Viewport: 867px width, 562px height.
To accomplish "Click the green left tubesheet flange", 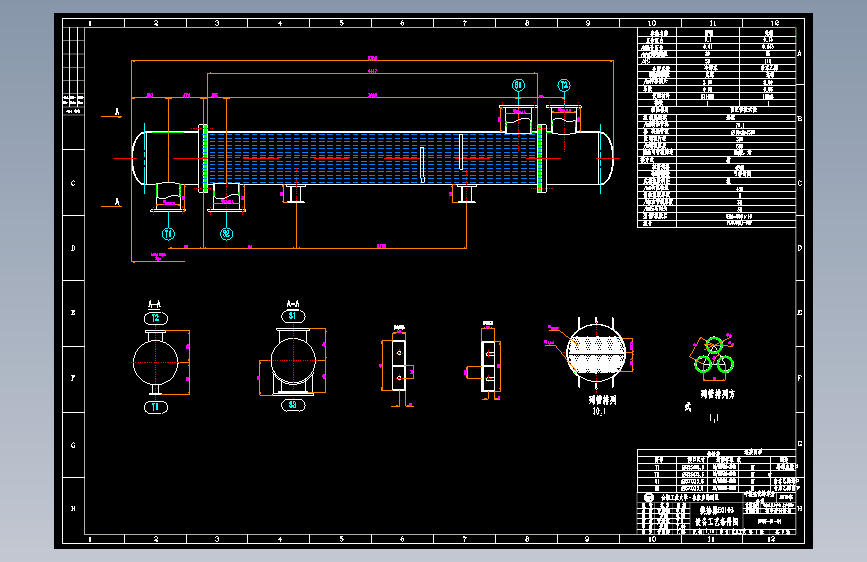I will 206,158.
